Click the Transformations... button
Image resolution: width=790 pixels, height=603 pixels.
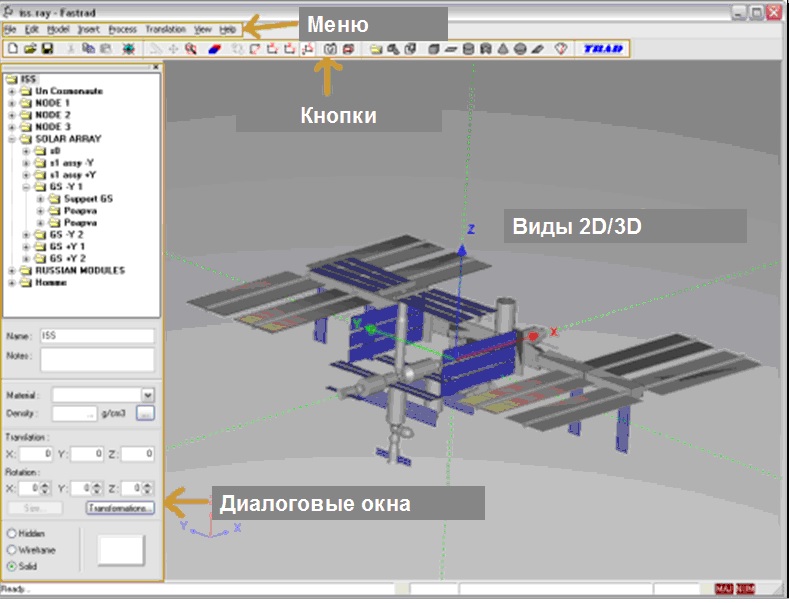tap(120, 508)
